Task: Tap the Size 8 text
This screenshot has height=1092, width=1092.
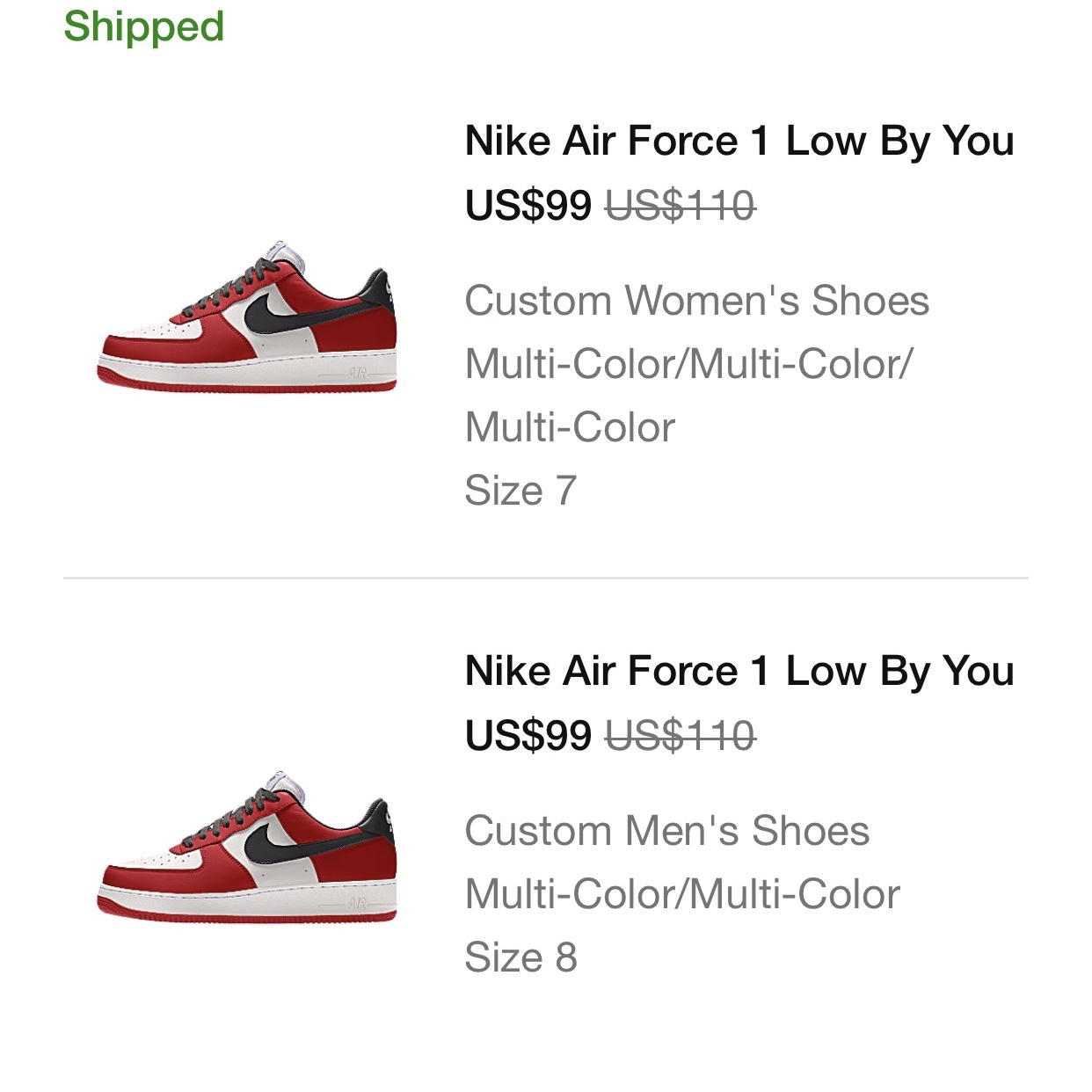Action: pos(521,957)
